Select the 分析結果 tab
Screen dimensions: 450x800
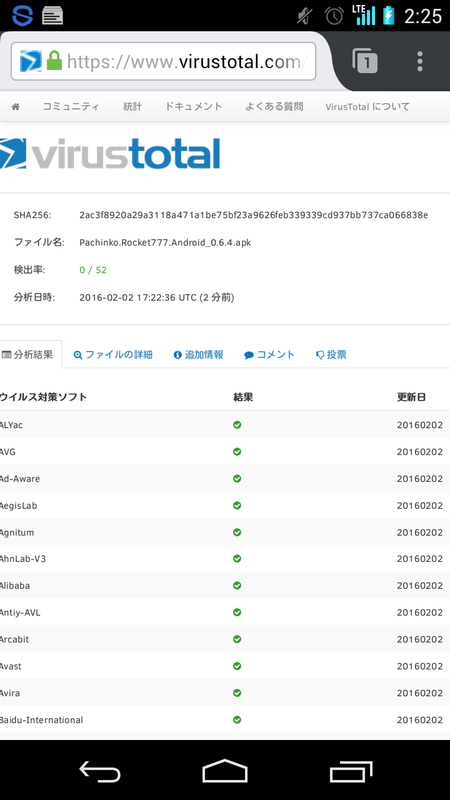click(31, 355)
